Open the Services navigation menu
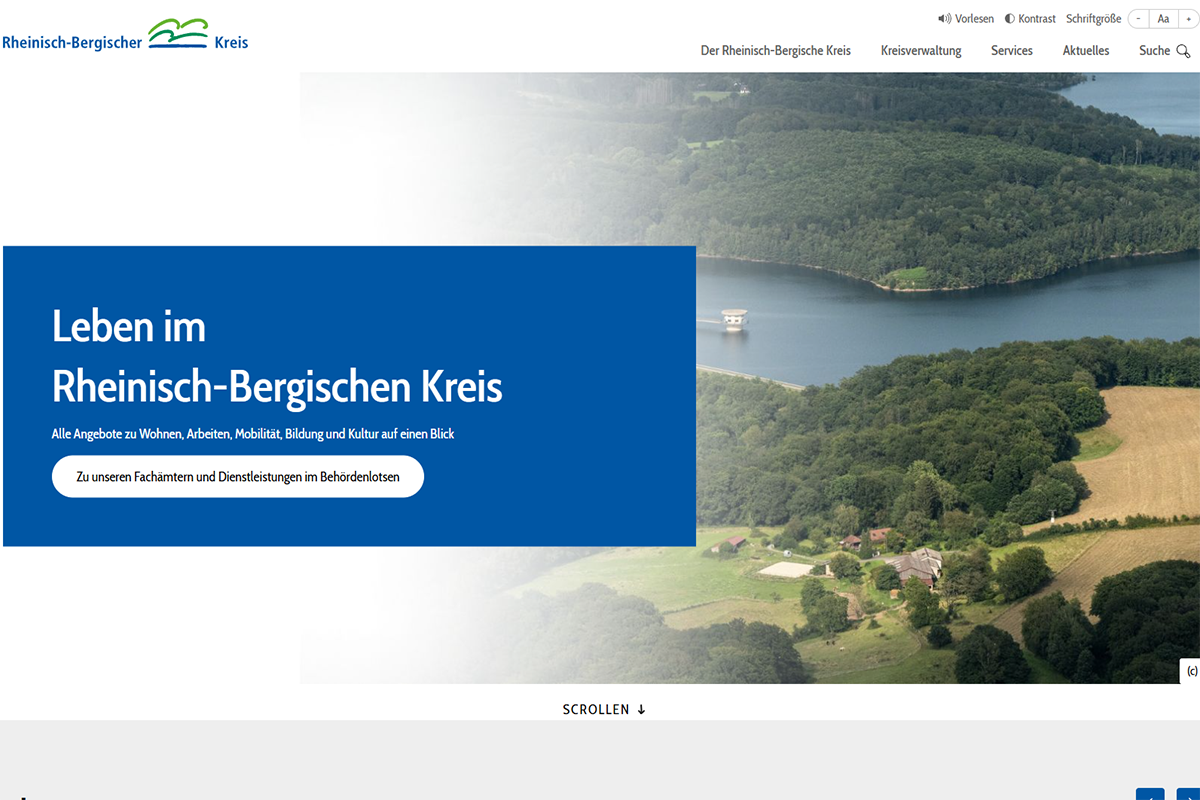The image size is (1200, 800). [x=1011, y=51]
